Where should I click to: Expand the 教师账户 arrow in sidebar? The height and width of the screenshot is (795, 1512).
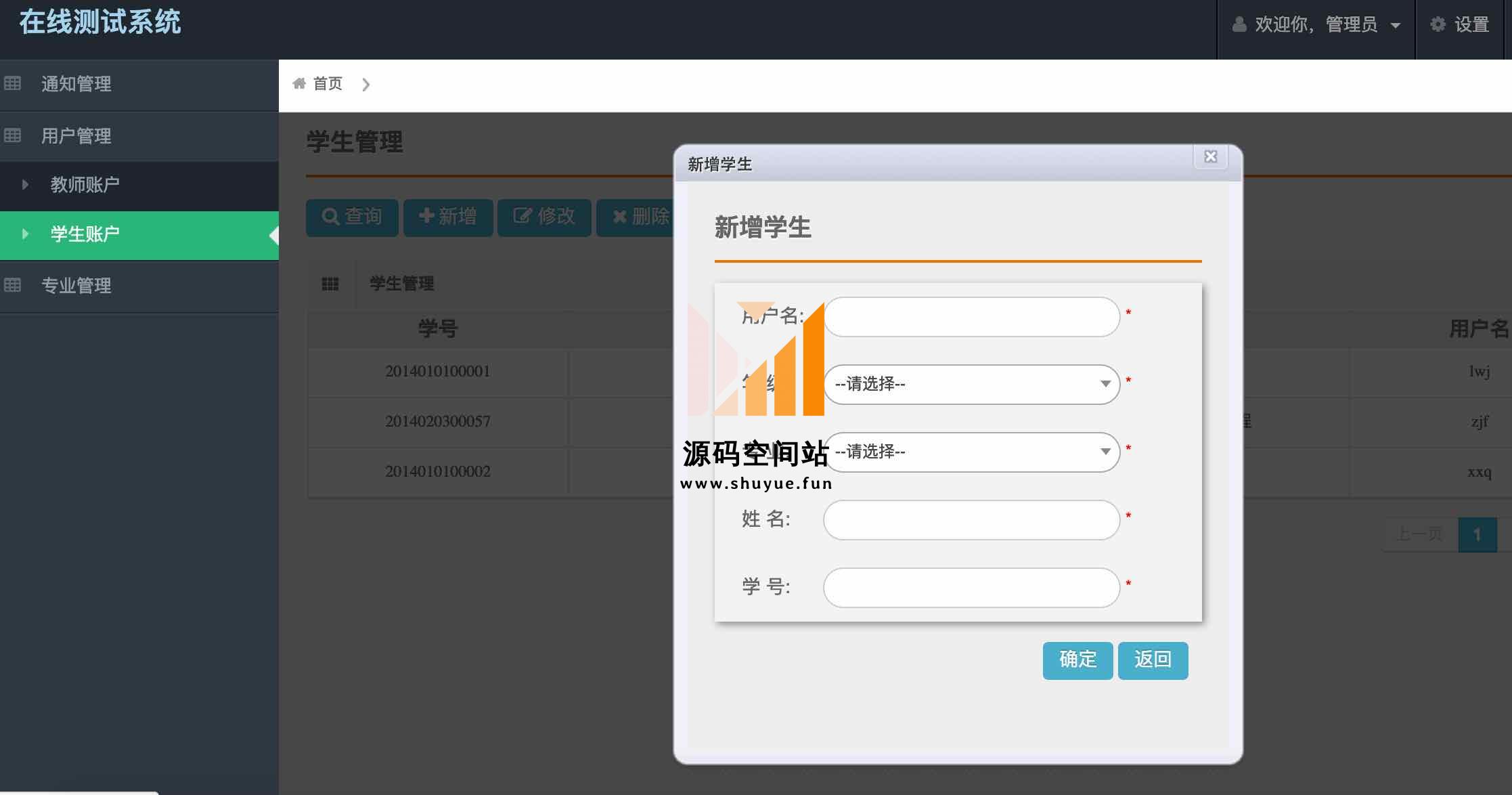click(x=25, y=184)
